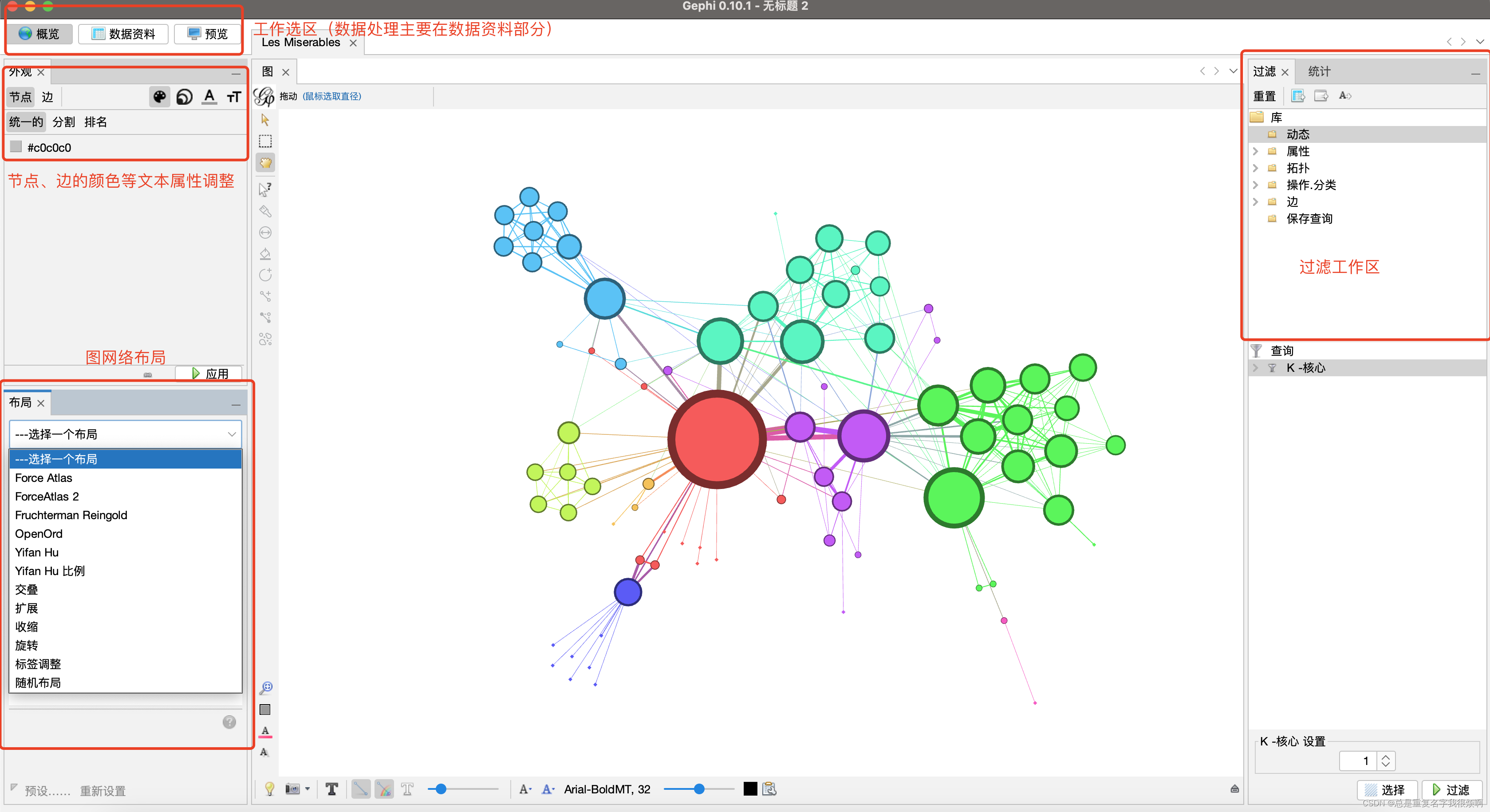Screen dimensions: 1490x812
Task: Click the node size icon in Appearance
Action: pyautogui.click(x=184, y=97)
